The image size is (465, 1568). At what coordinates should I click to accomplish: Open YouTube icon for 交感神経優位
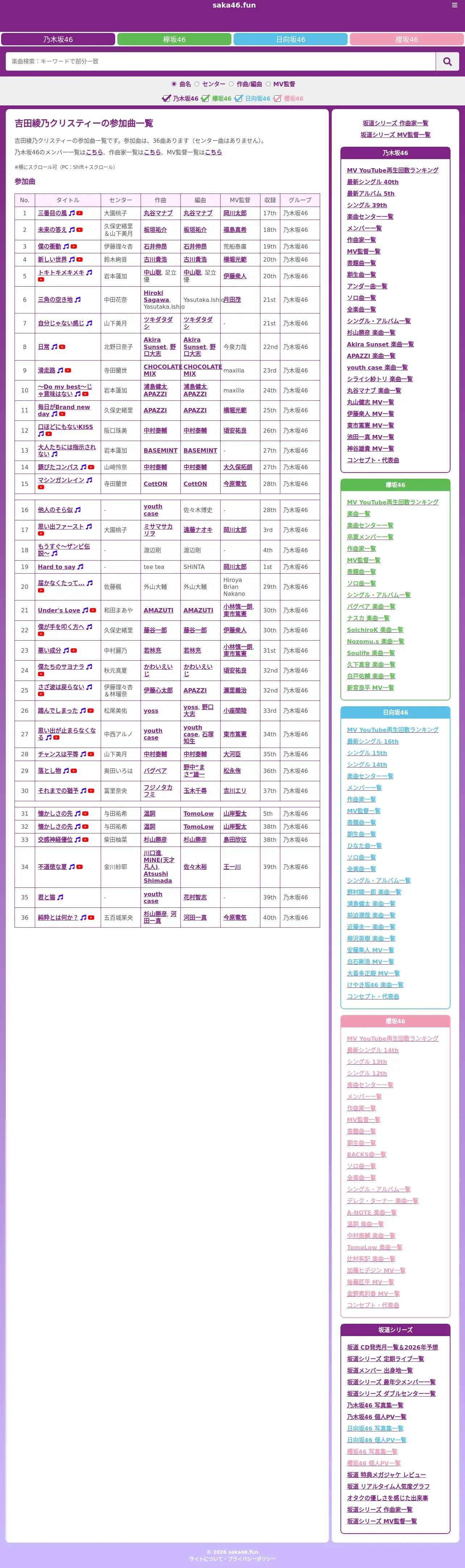(85, 840)
